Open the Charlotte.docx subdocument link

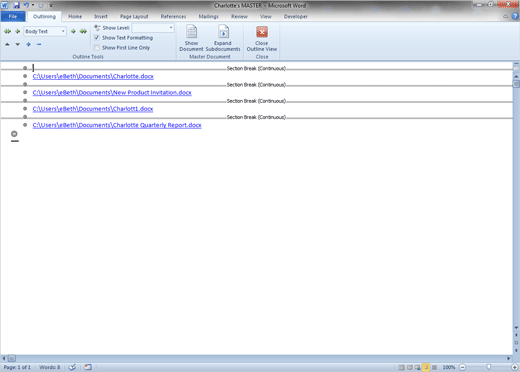[x=93, y=76]
